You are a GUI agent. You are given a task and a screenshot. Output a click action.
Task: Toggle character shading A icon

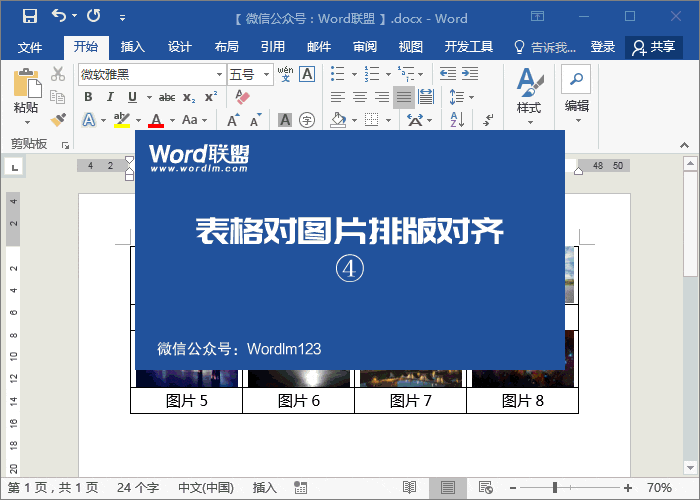pyautogui.click(x=285, y=120)
